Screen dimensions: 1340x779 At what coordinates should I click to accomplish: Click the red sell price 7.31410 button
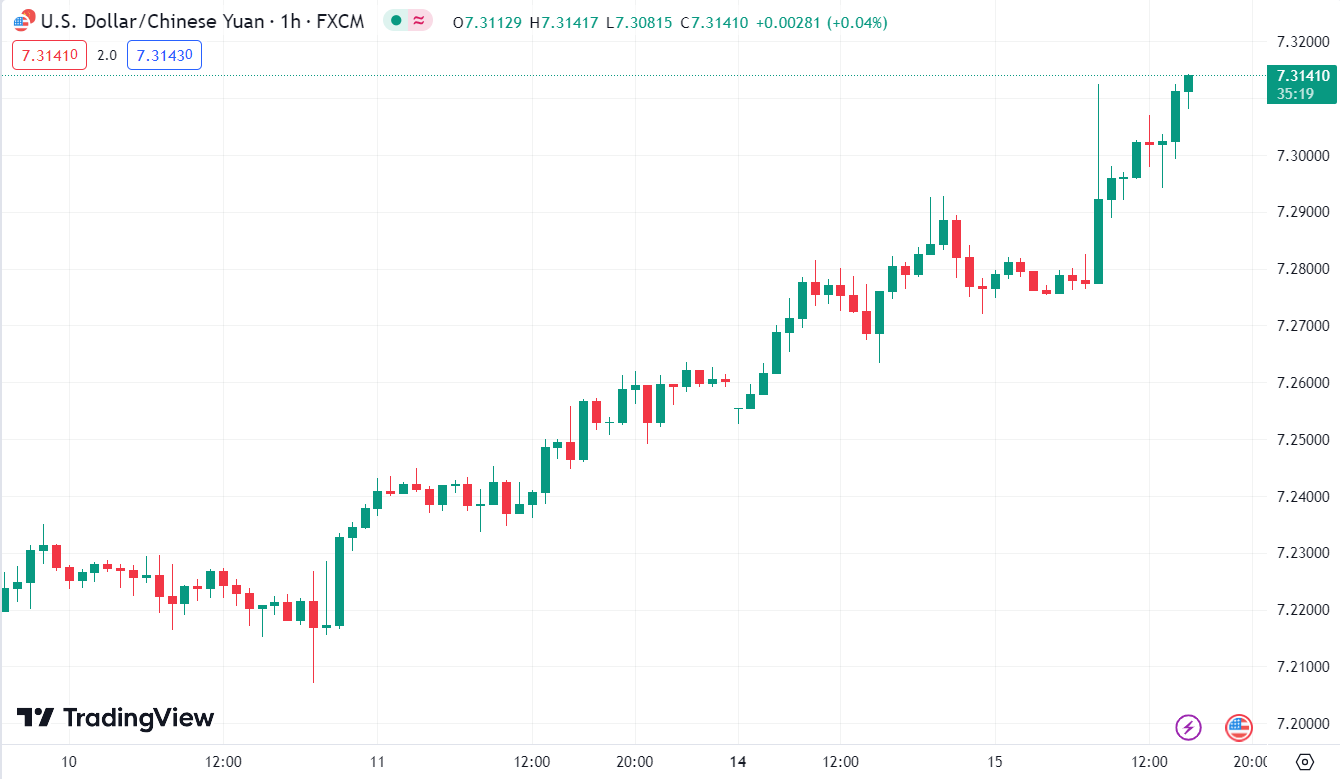coord(50,56)
